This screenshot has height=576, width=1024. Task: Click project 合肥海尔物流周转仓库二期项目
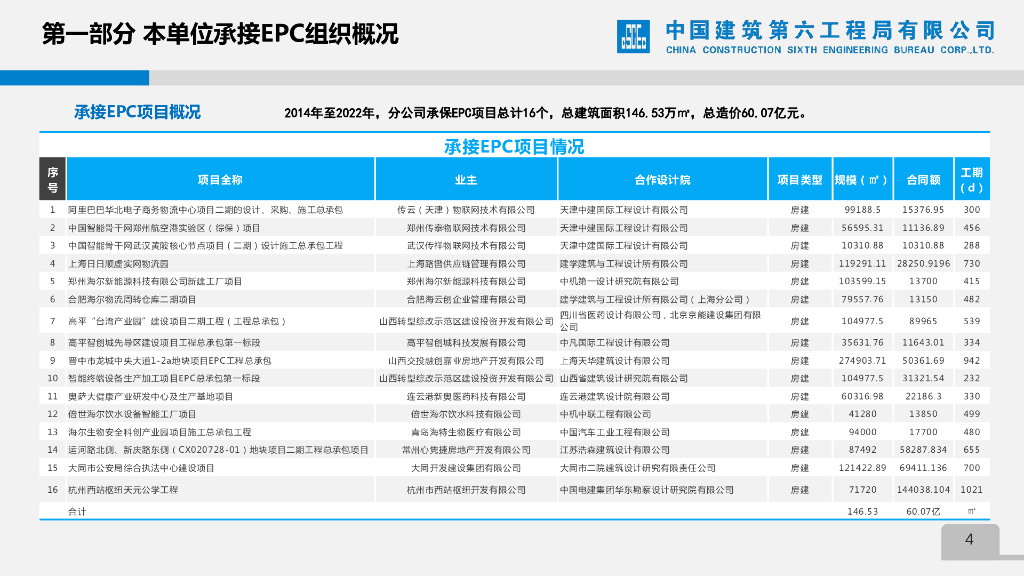(x=132, y=300)
